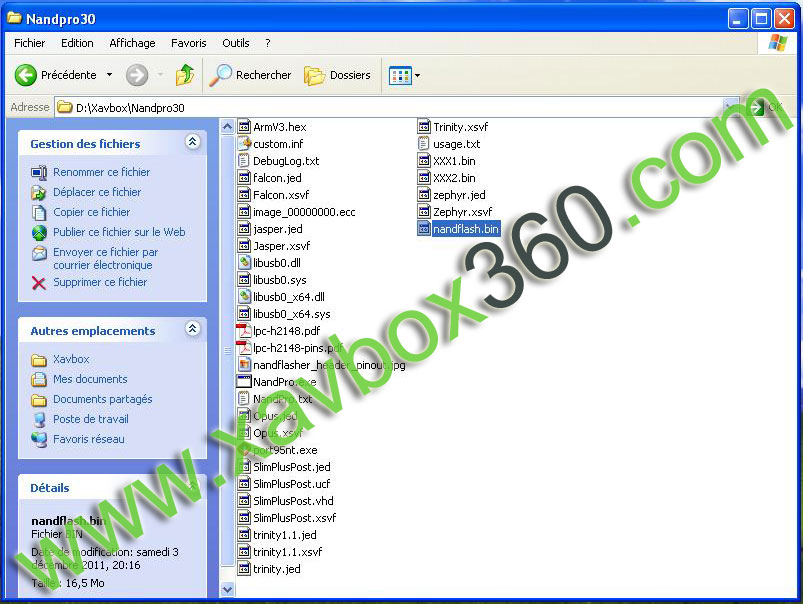Open Poste de travail location
The height and width of the screenshot is (604, 803).
(x=91, y=419)
